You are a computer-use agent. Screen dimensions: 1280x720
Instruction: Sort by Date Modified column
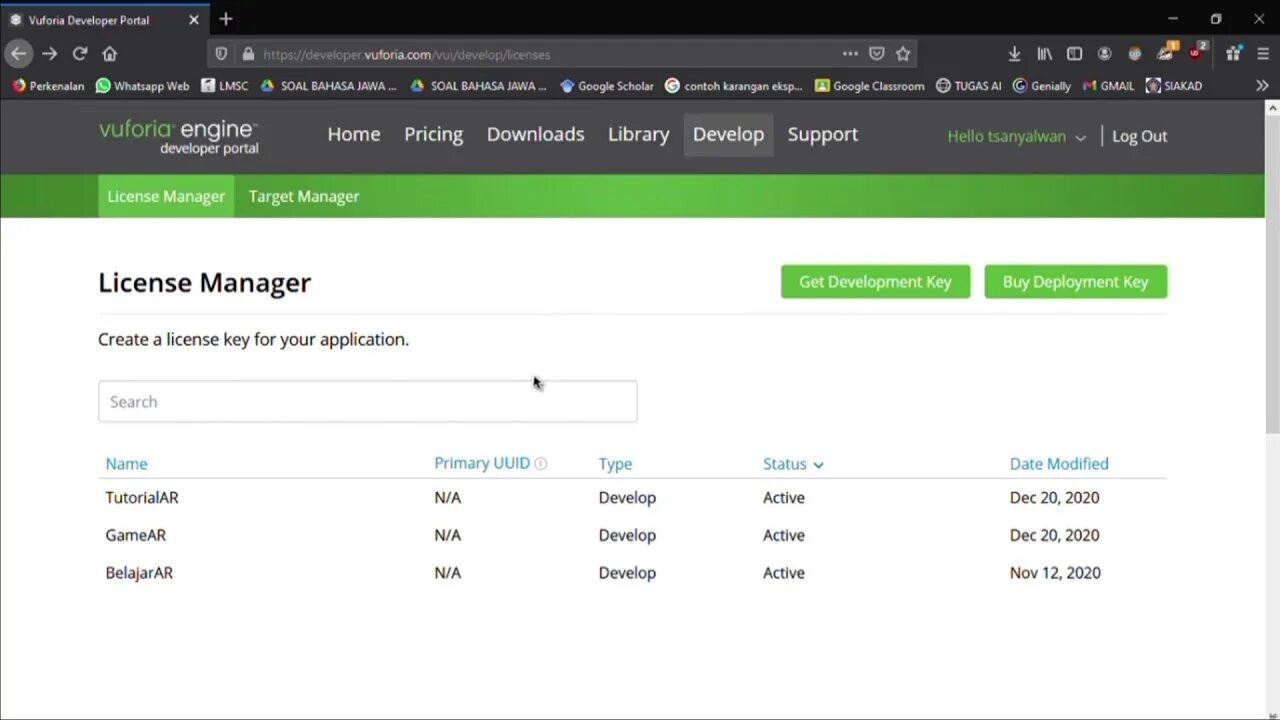tap(1059, 464)
